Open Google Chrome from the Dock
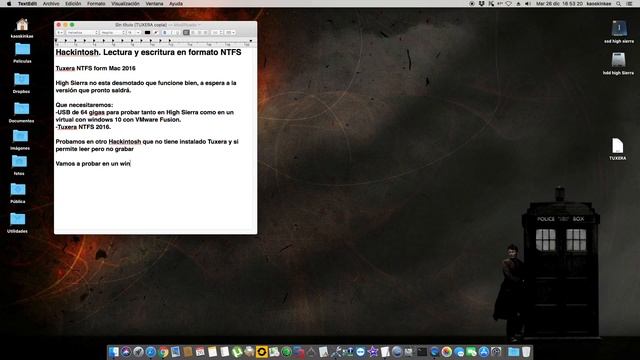Image resolution: width=640 pixels, height=360 pixels. (164, 352)
